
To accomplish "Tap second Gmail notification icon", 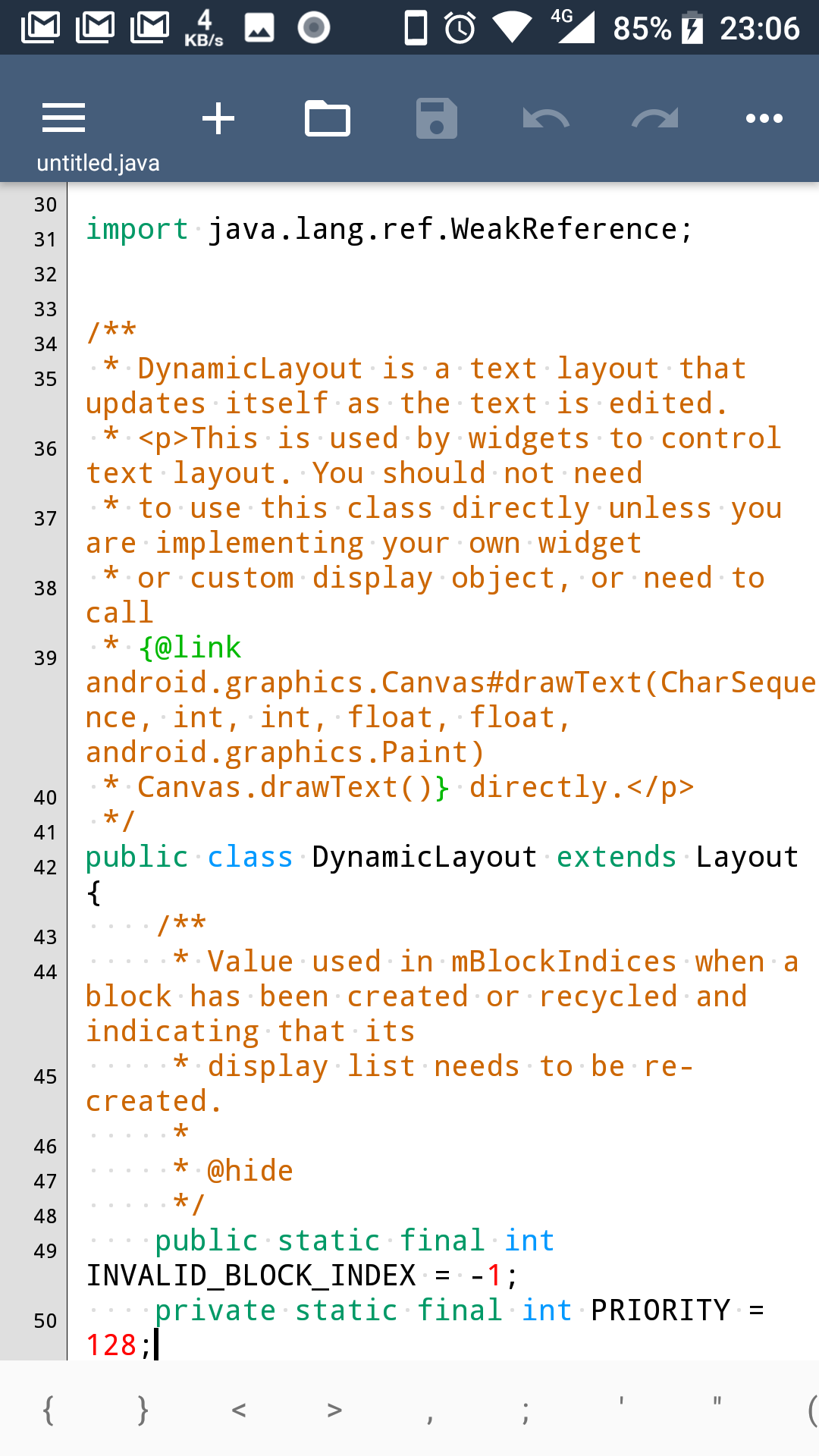I will click(x=96, y=27).
